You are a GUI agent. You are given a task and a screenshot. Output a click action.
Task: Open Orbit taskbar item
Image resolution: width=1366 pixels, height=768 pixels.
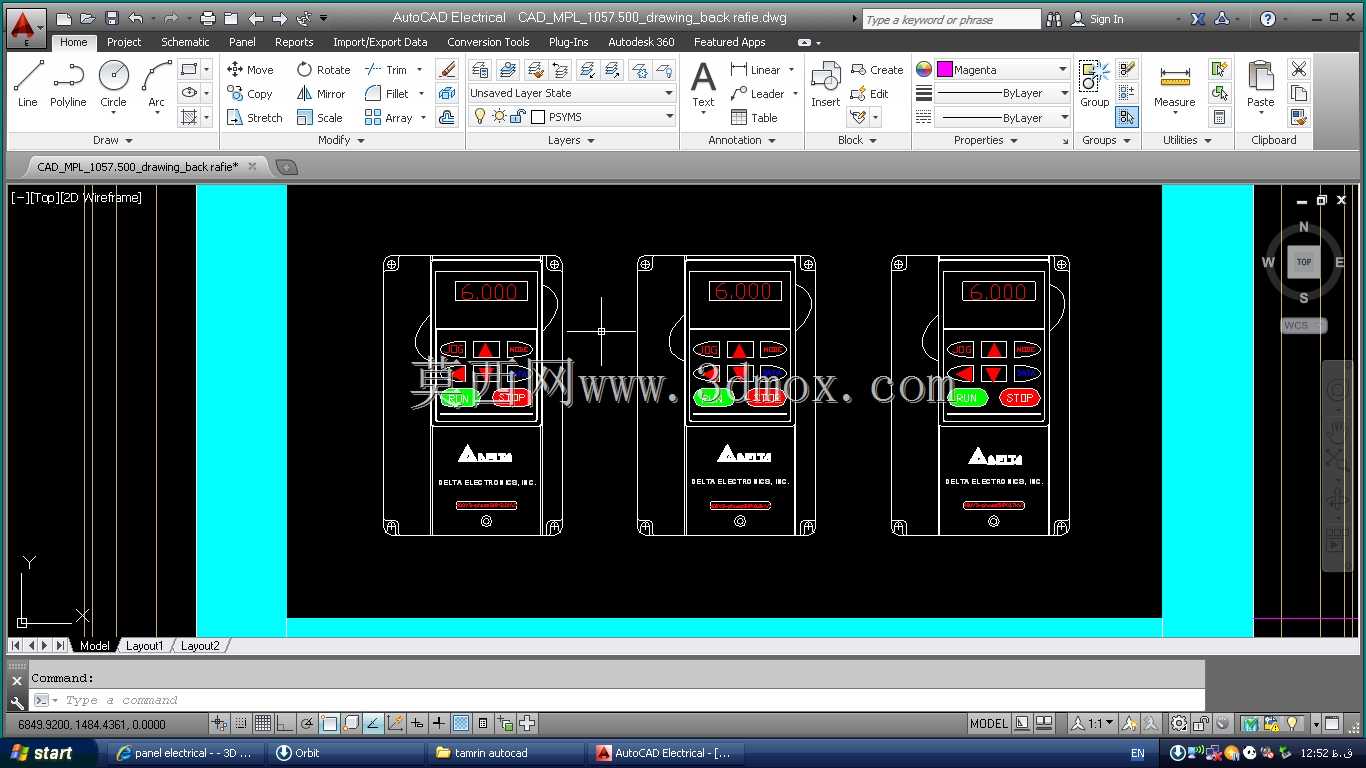[345, 753]
